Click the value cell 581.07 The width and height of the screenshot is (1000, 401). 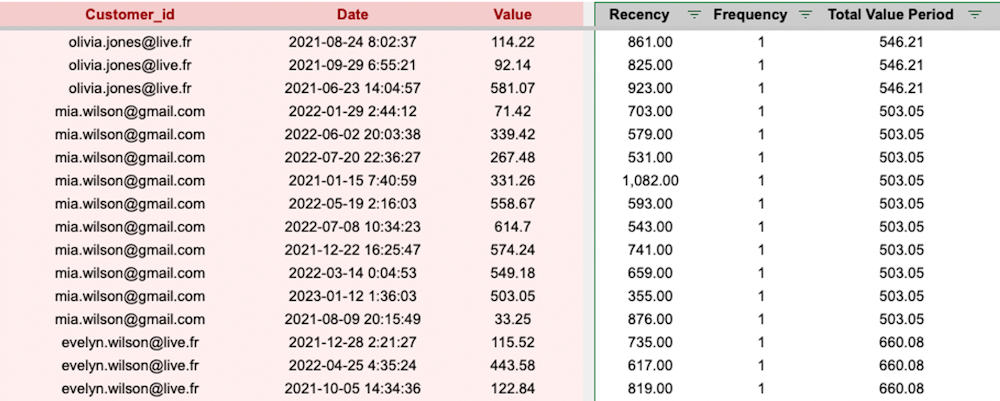click(512, 88)
